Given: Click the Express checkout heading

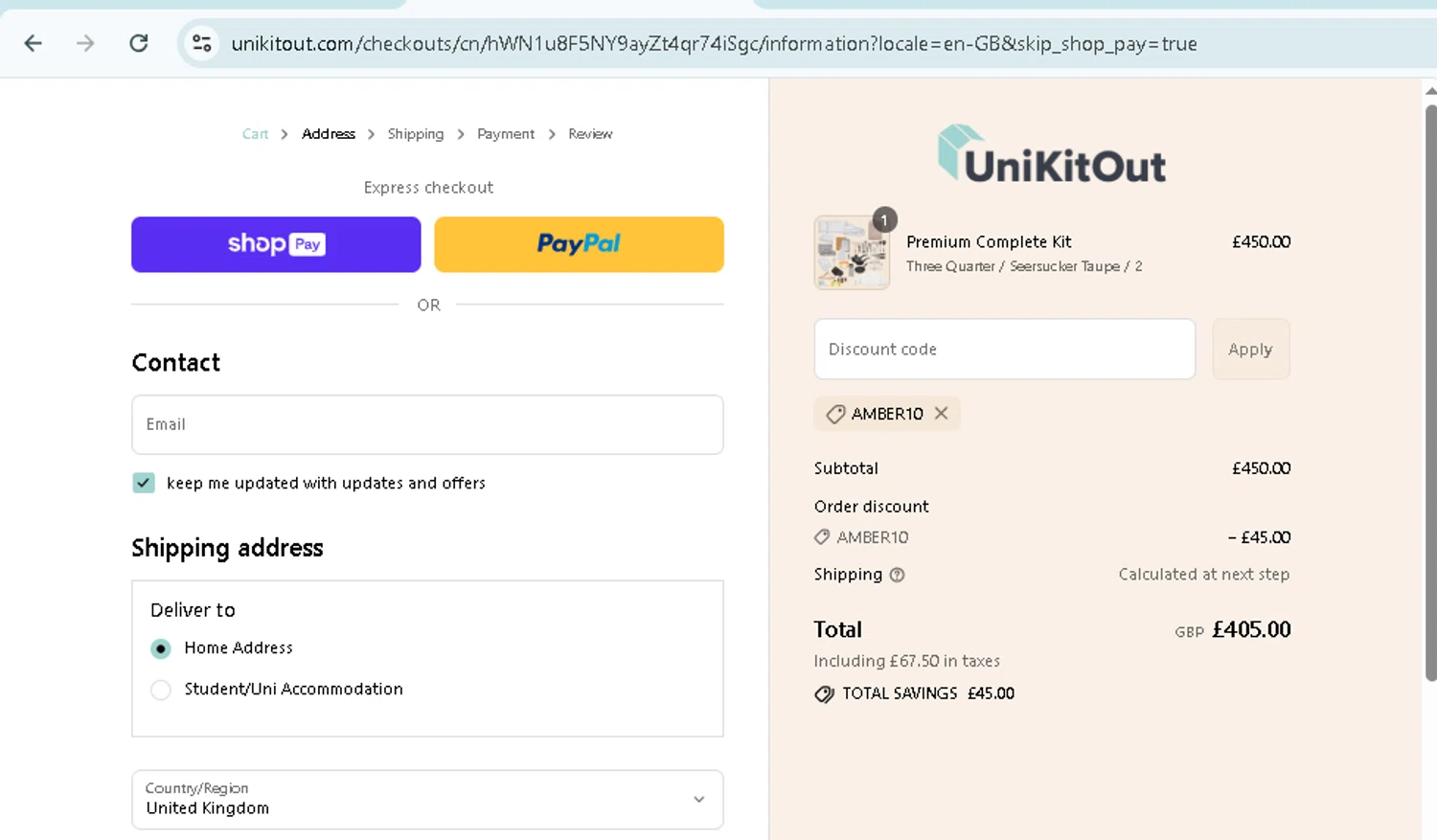Looking at the screenshot, I should click(x=428, y=188).
